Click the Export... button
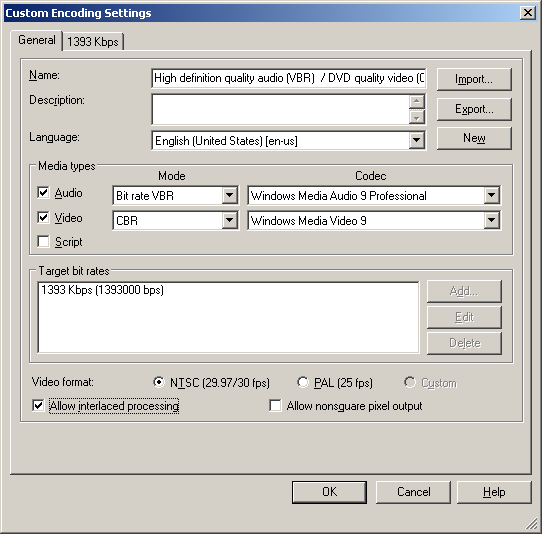The image size is (542, 534). pos(474,109)
